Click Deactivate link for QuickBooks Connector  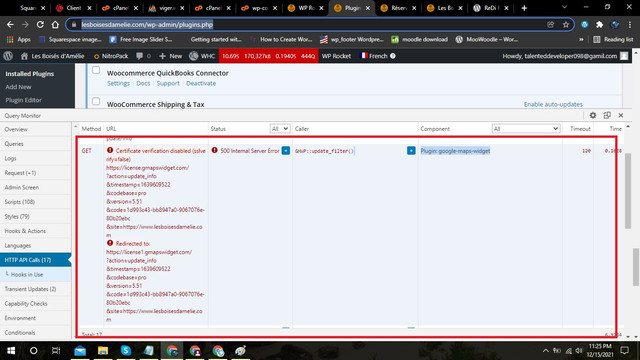pos(201,83)
